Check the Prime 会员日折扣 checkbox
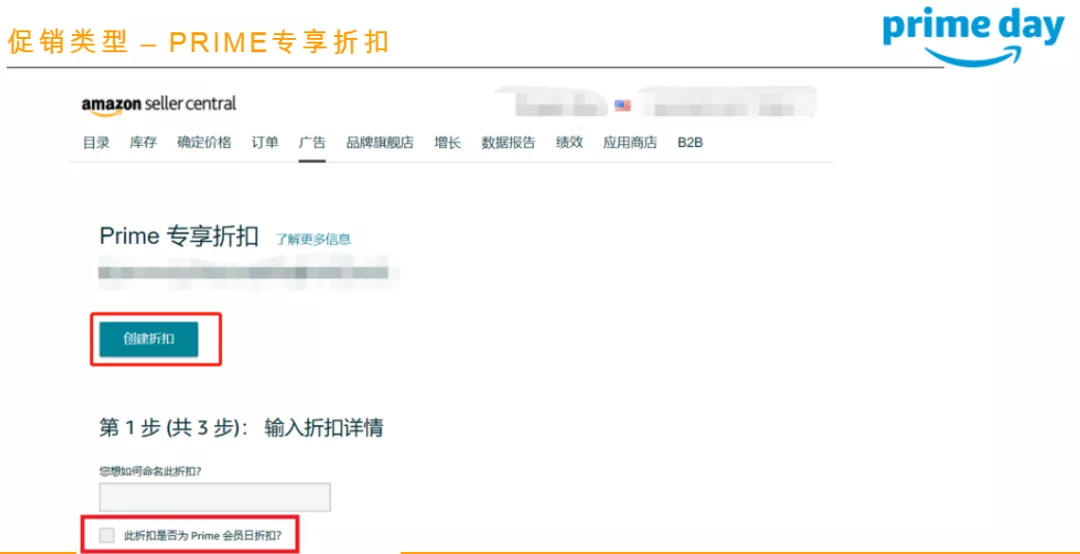Image resolution: width=1080 pixels, height=554 pixels. pyautogui.click(x=107, y=535)
